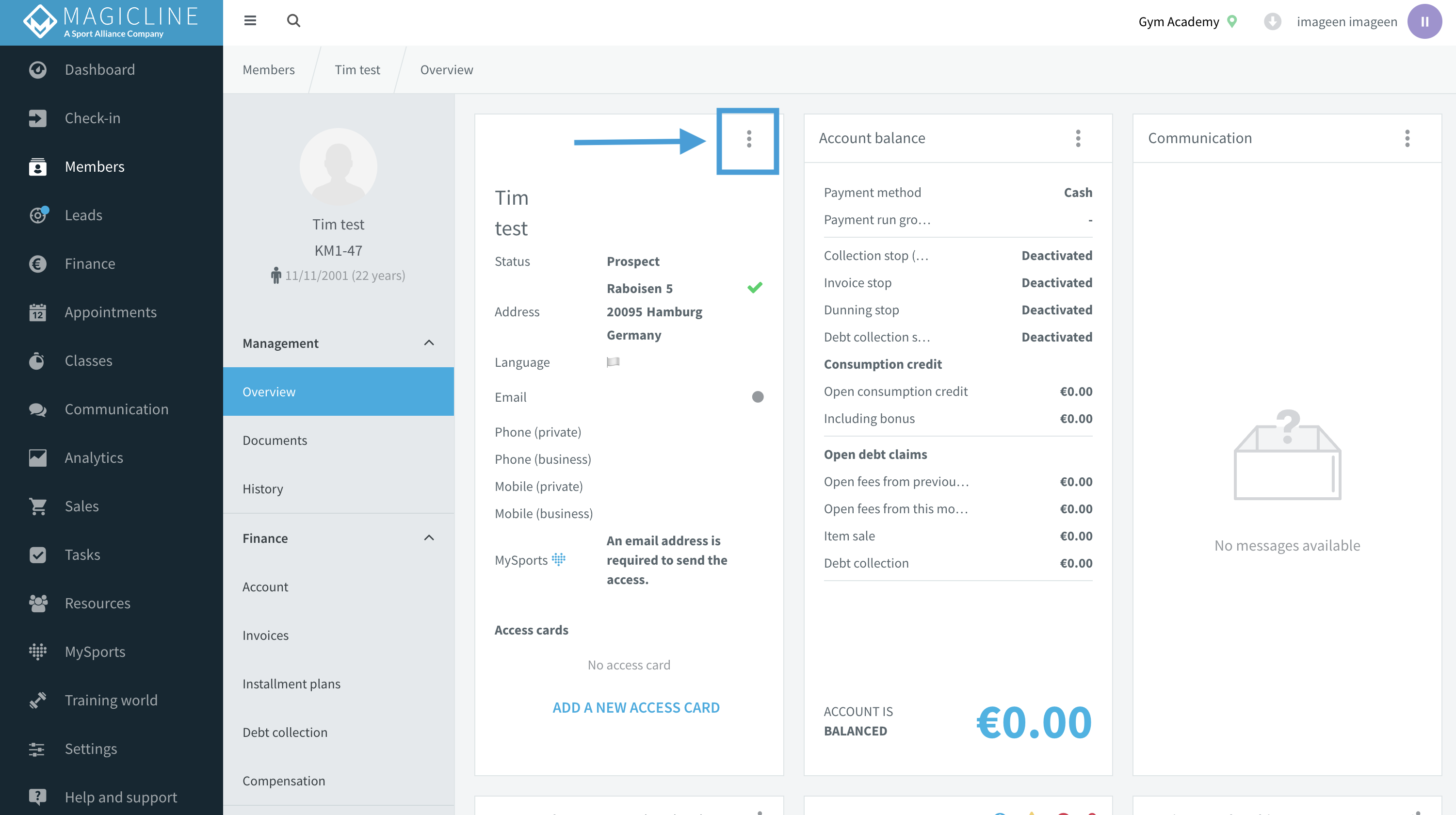Image resolution: width=1456 pixels, height=815 pixels.
Task: Select the Overview submenu item
Action: [x=339, y=391]
